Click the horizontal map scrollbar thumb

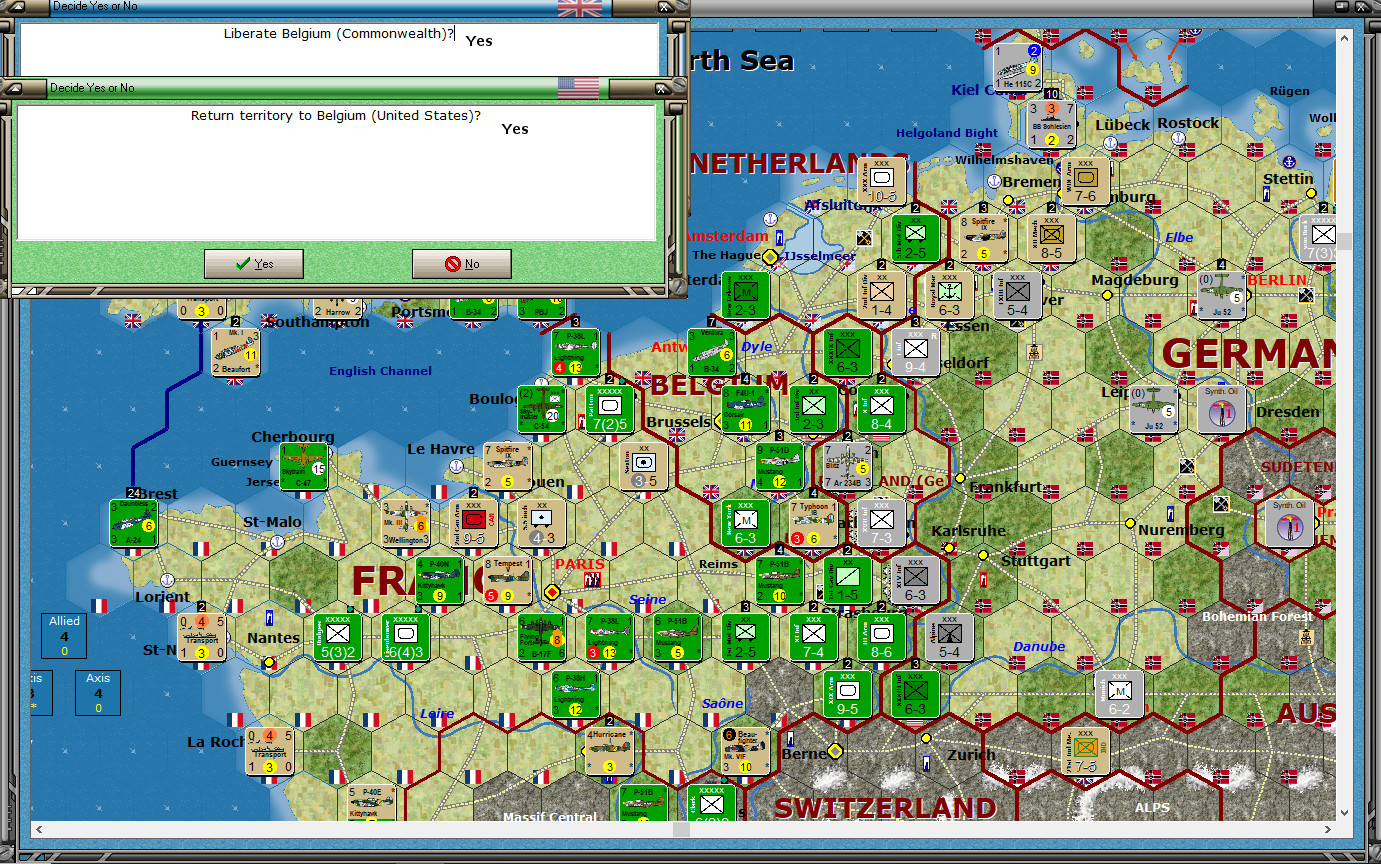click(682, 830)
